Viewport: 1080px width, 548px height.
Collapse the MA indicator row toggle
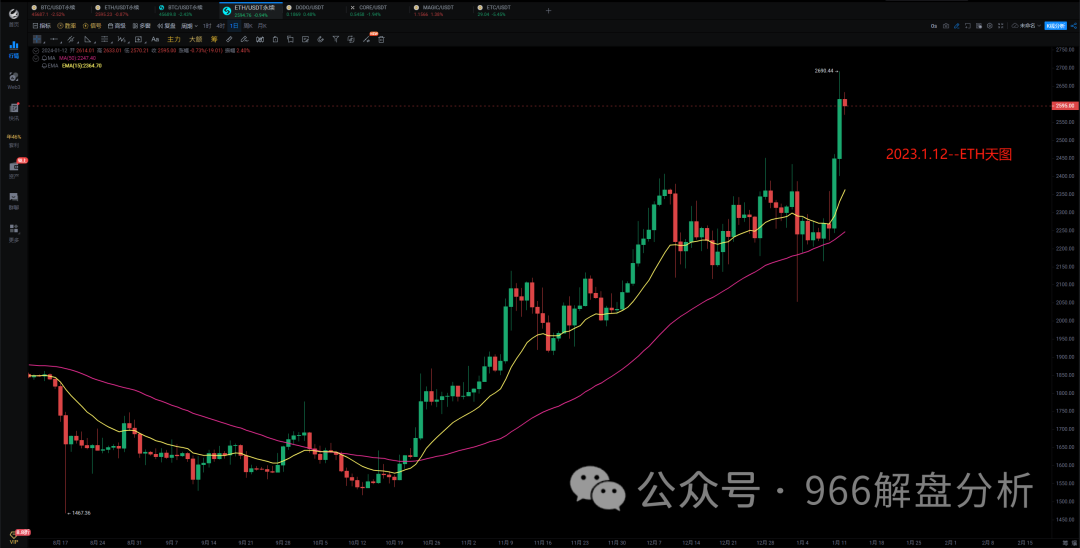pyautogui.click(x=36, y=59)
